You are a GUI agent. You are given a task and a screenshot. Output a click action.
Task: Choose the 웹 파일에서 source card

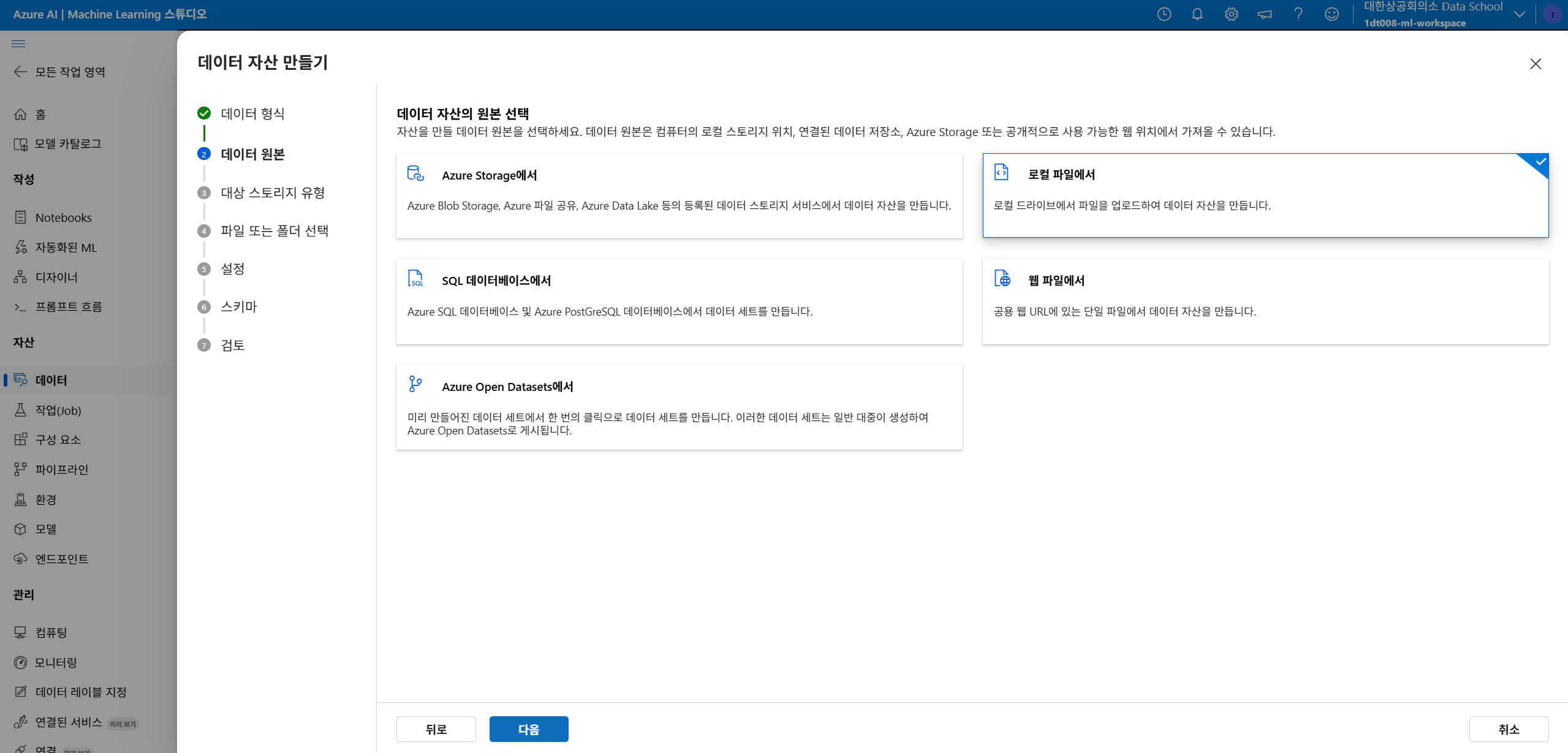(1265, 301)
